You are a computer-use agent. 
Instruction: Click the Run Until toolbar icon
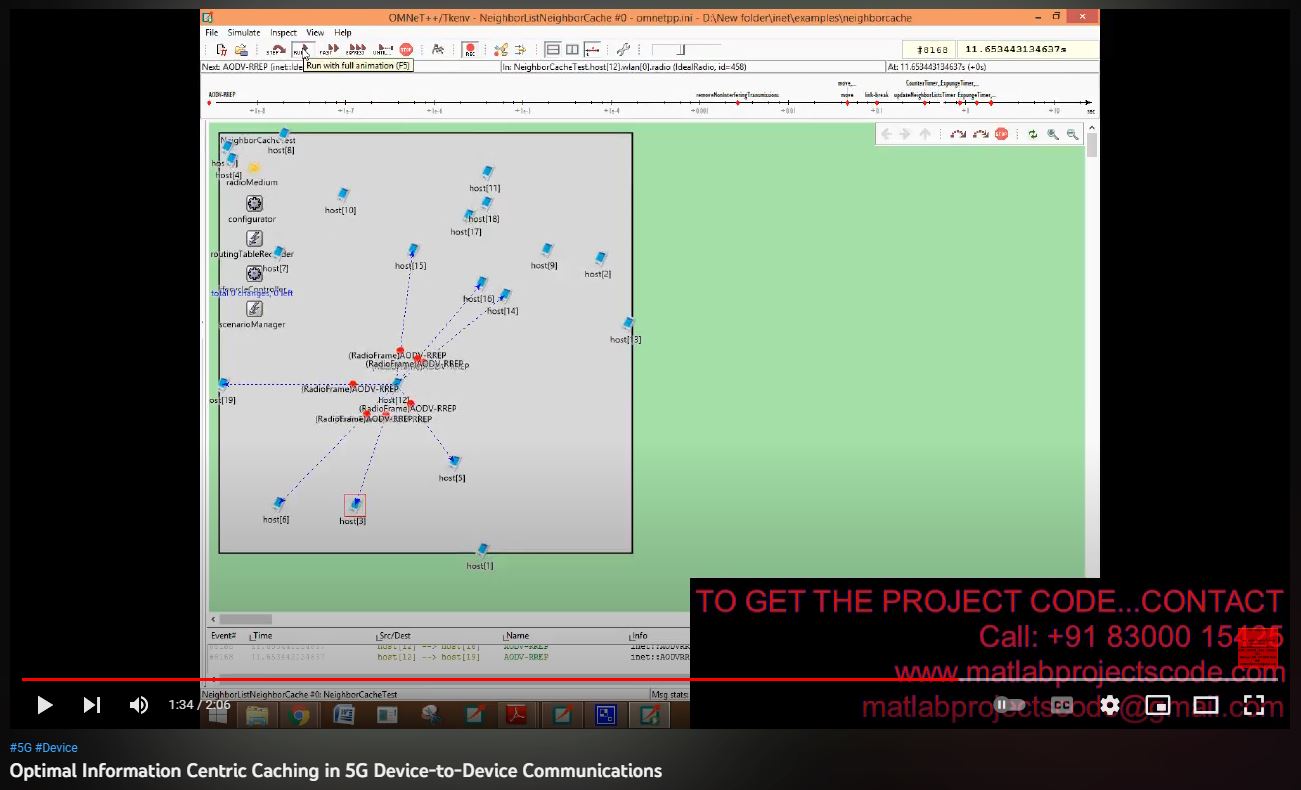(x=382, y=49)
